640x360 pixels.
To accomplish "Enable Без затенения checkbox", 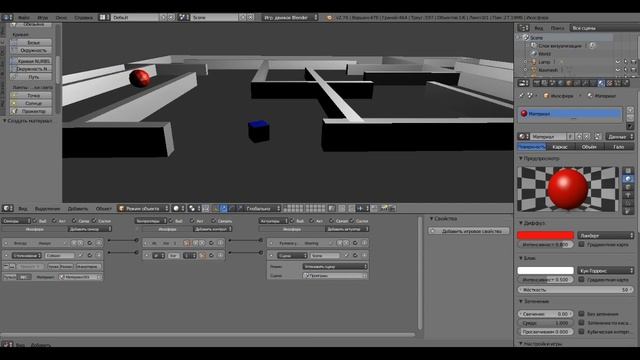I will click(582, 314).
